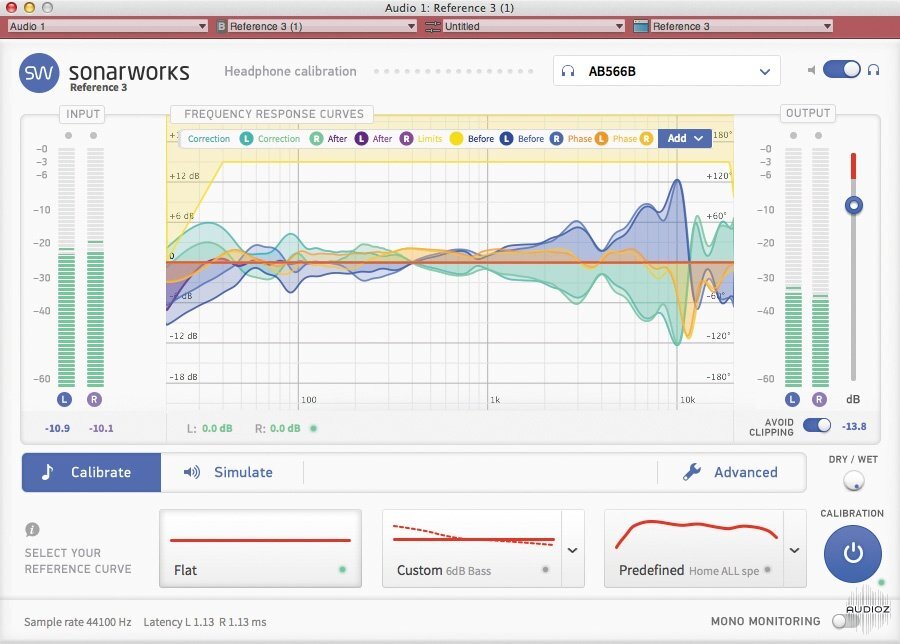Click the output gain slider handle
Screen dimensions: 900x644
(x=854, y=205)
